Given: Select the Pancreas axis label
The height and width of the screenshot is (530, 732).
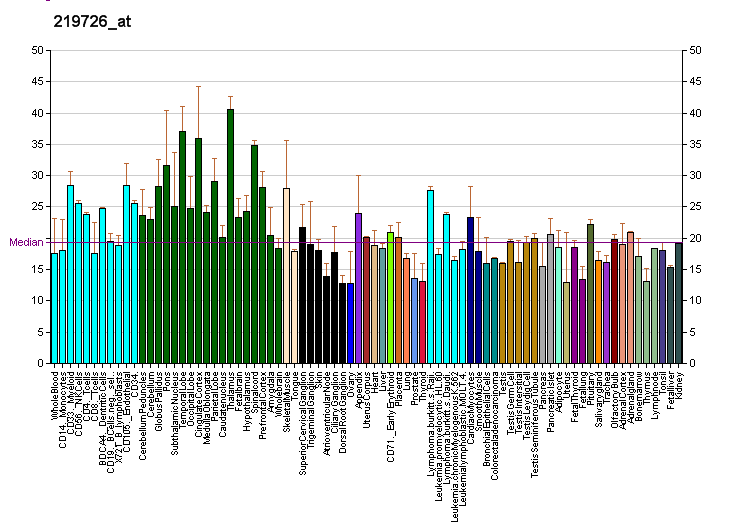Looking at the screenshot, I should tap(543, 390).
